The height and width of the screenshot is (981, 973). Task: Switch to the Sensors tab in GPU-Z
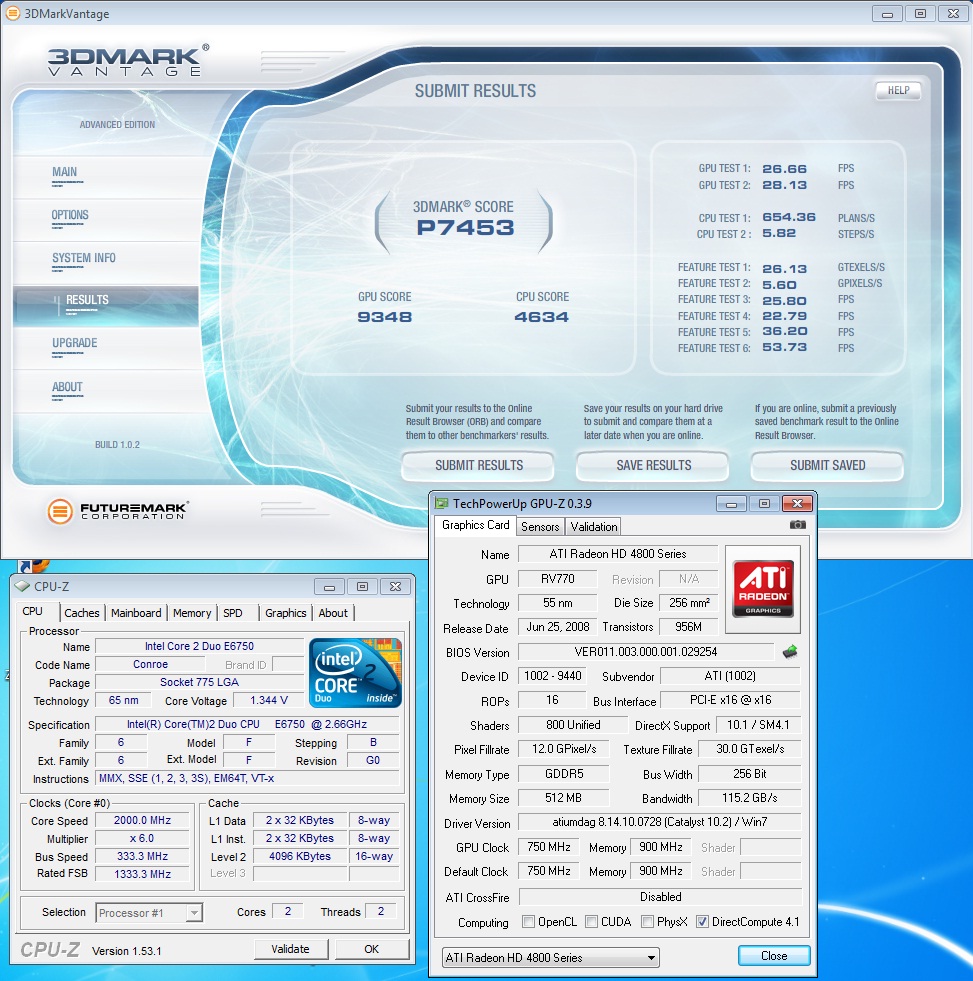pos(540,527)
